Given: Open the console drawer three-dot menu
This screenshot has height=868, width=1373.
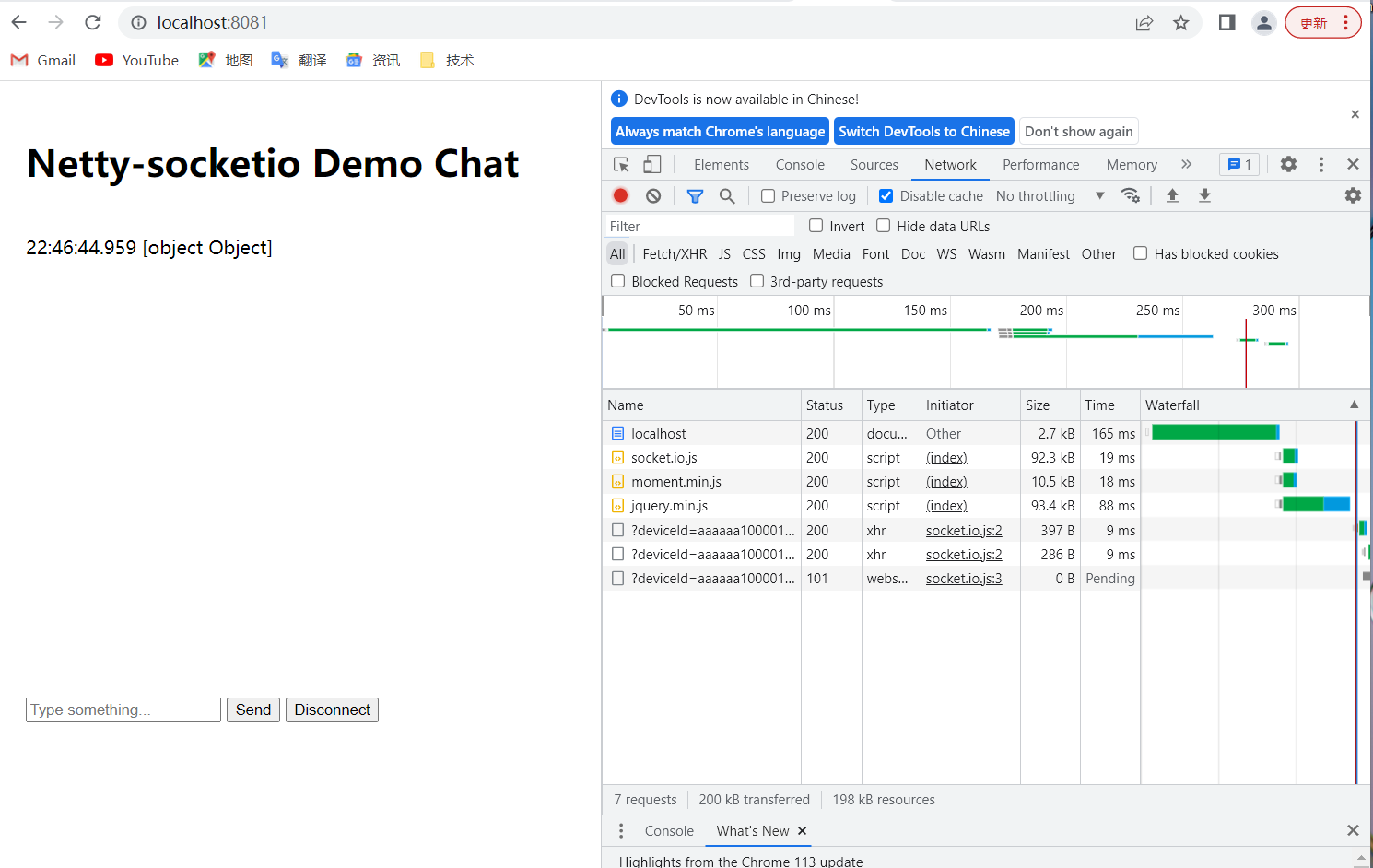Looking at the screenshot, I should click(621, 831).
